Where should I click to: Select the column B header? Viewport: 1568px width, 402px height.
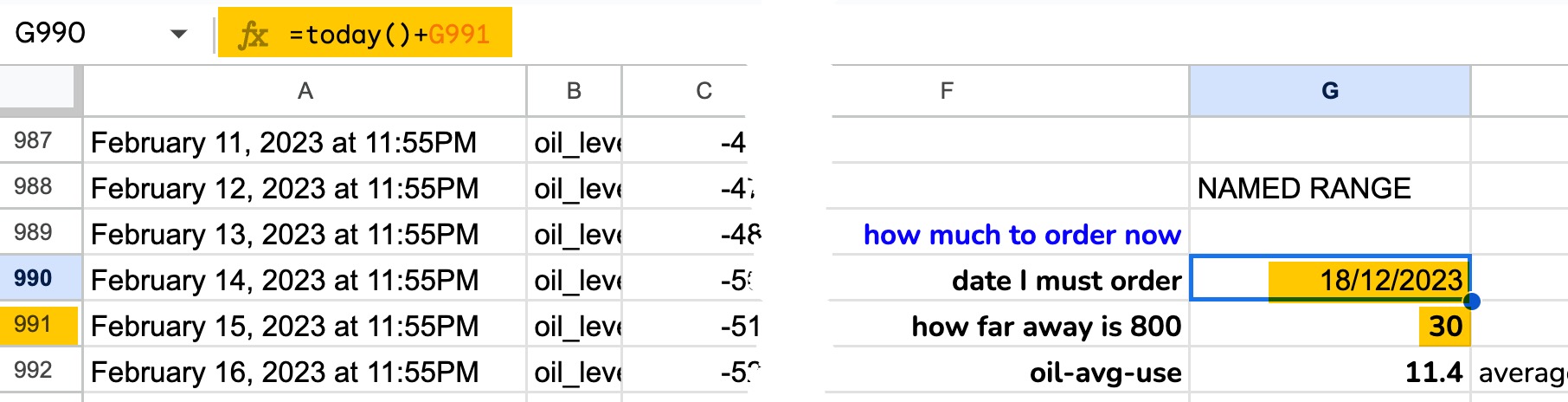pos(574,91)
